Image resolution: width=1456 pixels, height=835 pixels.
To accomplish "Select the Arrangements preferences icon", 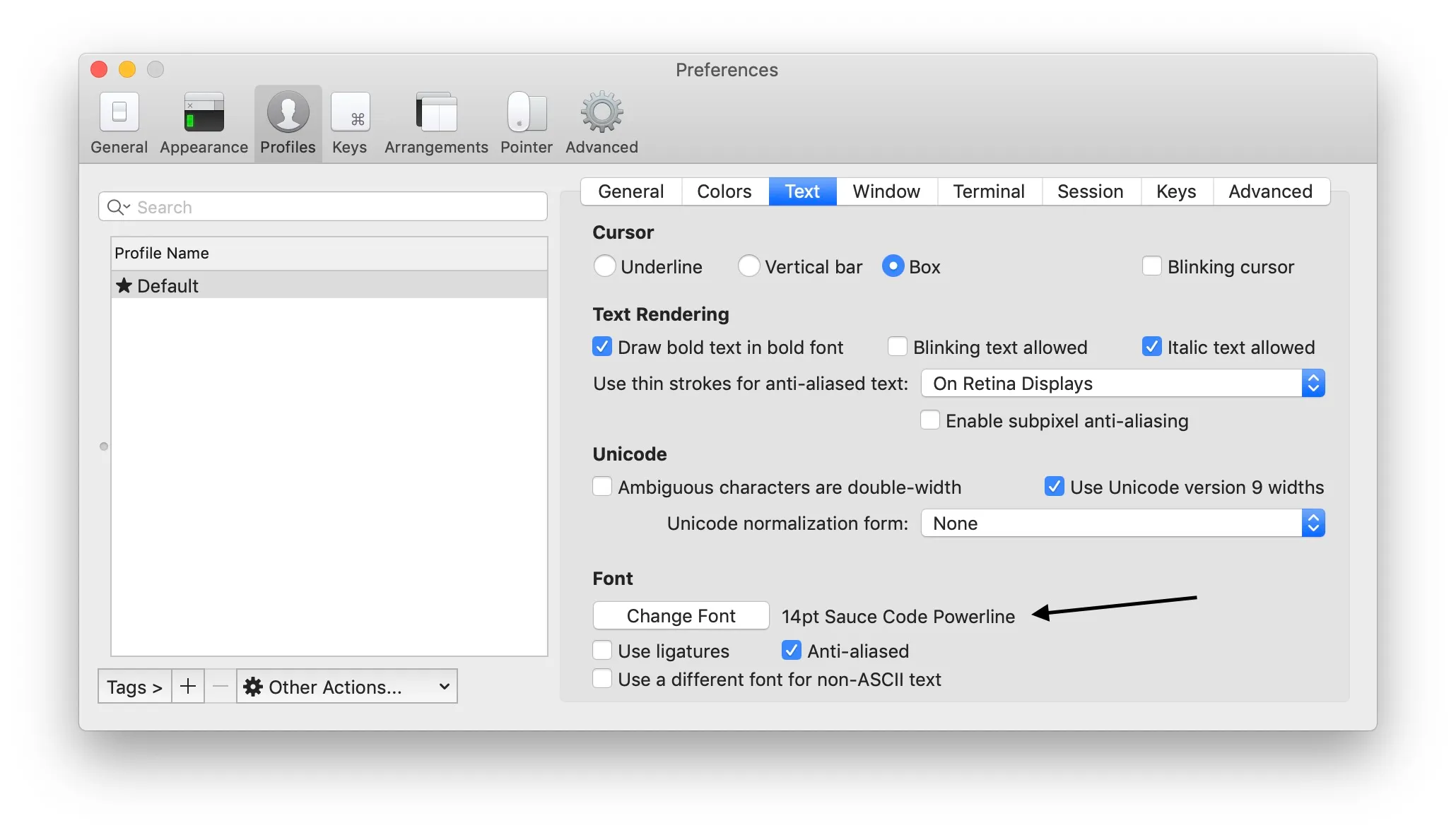I will pos(435,122).
